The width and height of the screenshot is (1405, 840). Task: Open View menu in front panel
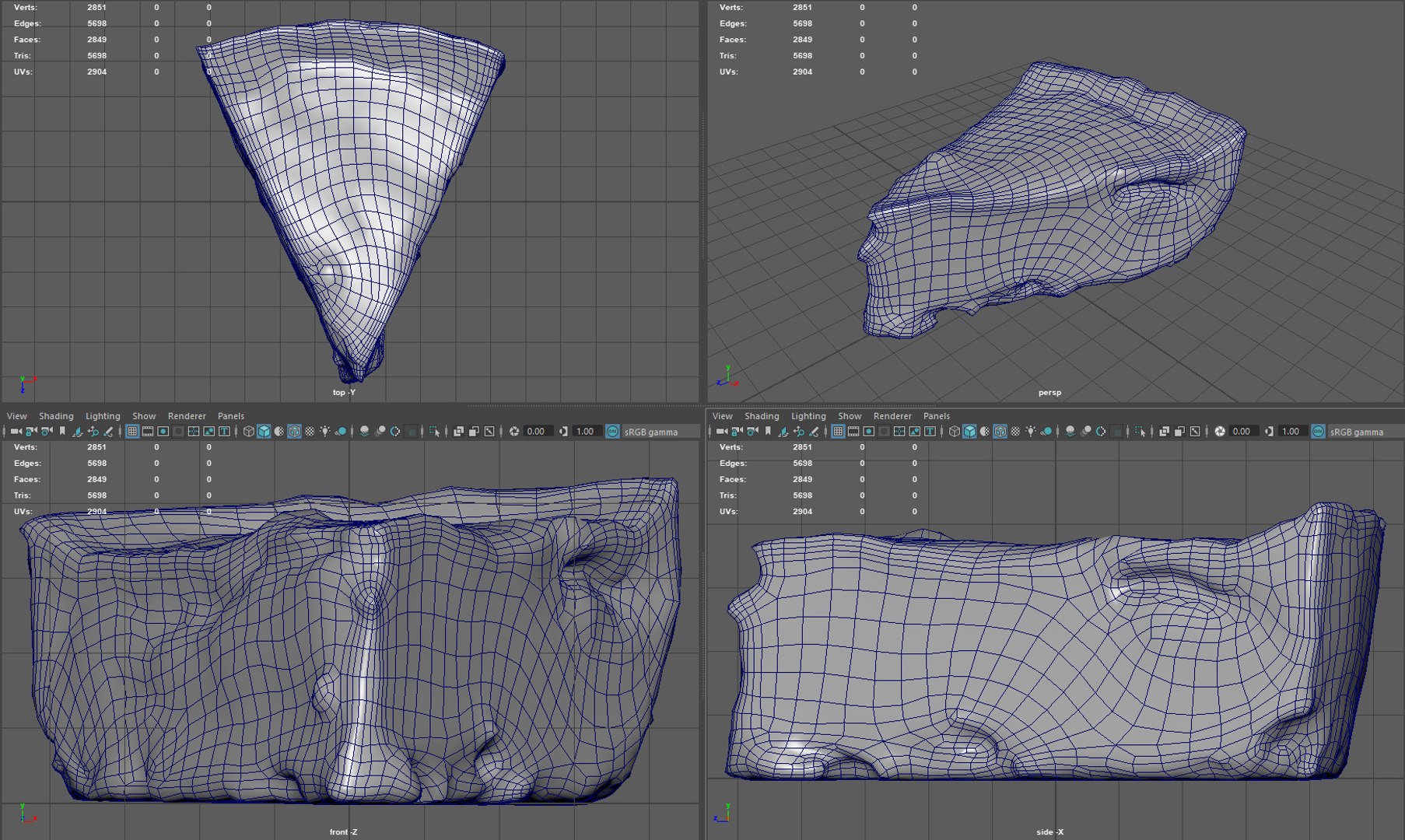click(17, 416)
